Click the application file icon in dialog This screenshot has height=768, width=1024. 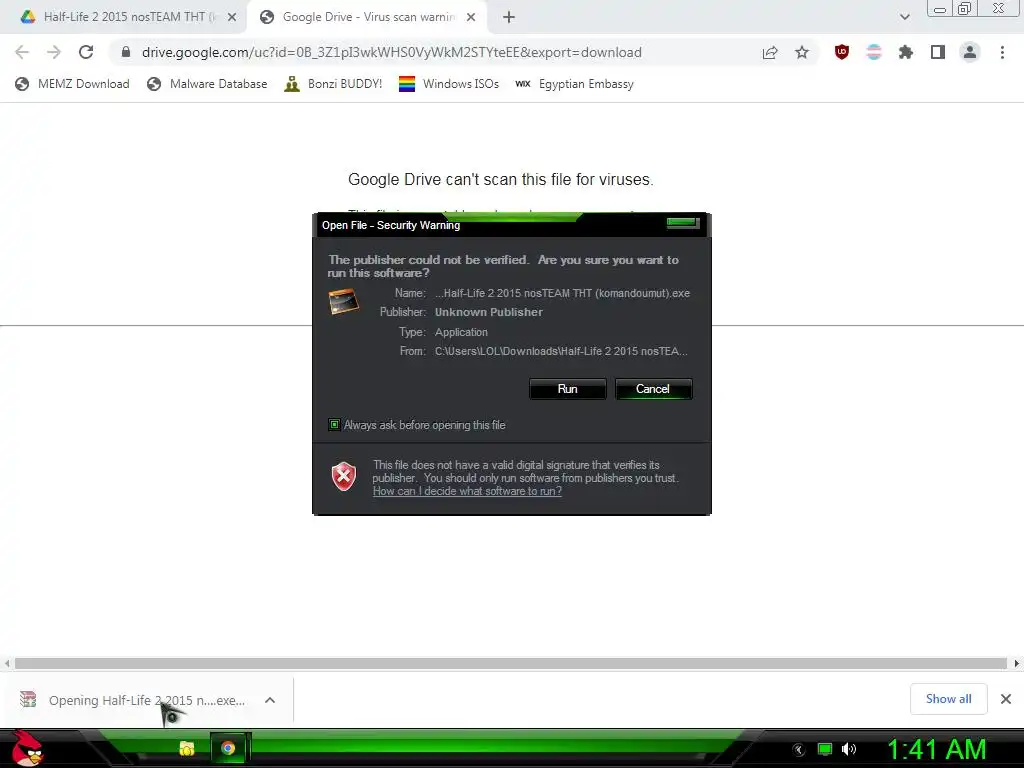click(344, 302)
